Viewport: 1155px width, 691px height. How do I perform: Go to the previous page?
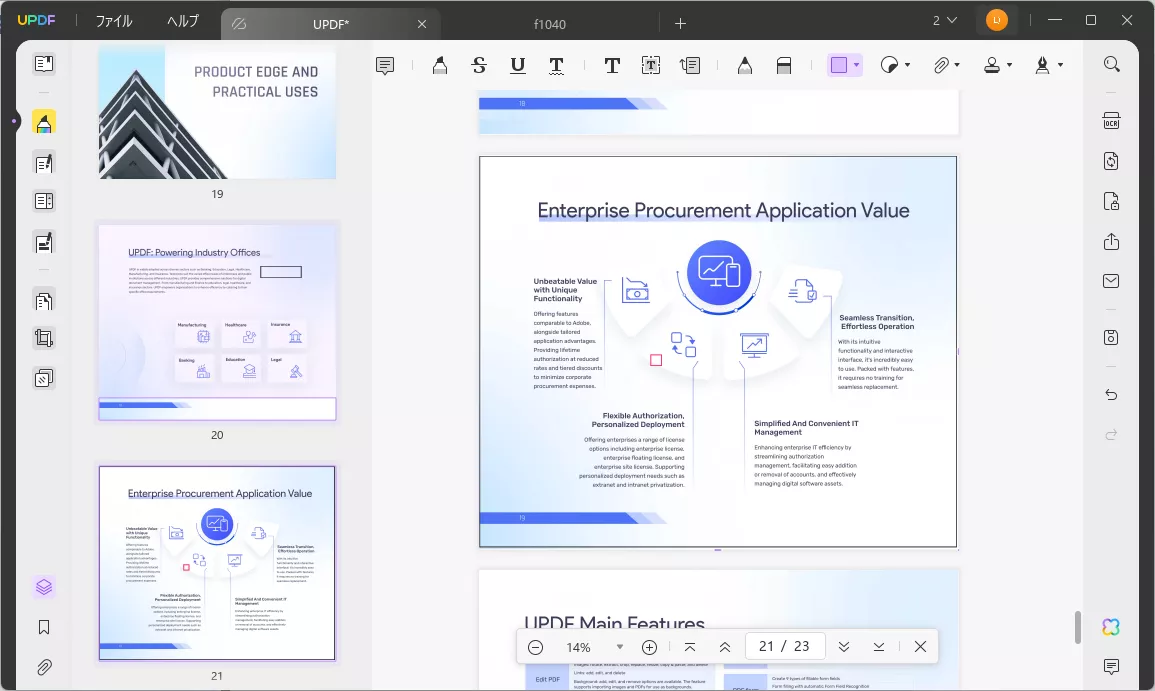pos(725,647)
